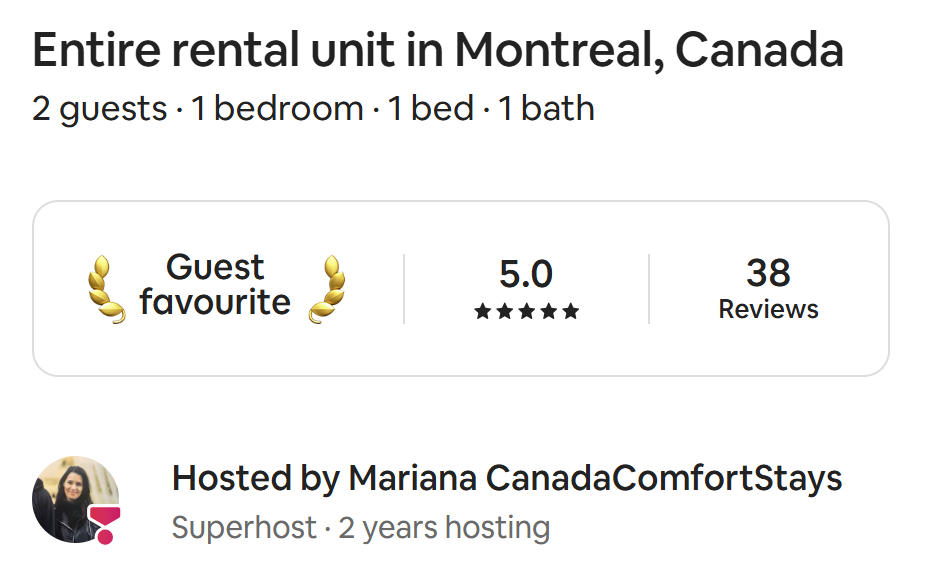Viewport: 943px width, 585px height.
Task: Click the 1 bedroom detail
Action: point(277,109)
